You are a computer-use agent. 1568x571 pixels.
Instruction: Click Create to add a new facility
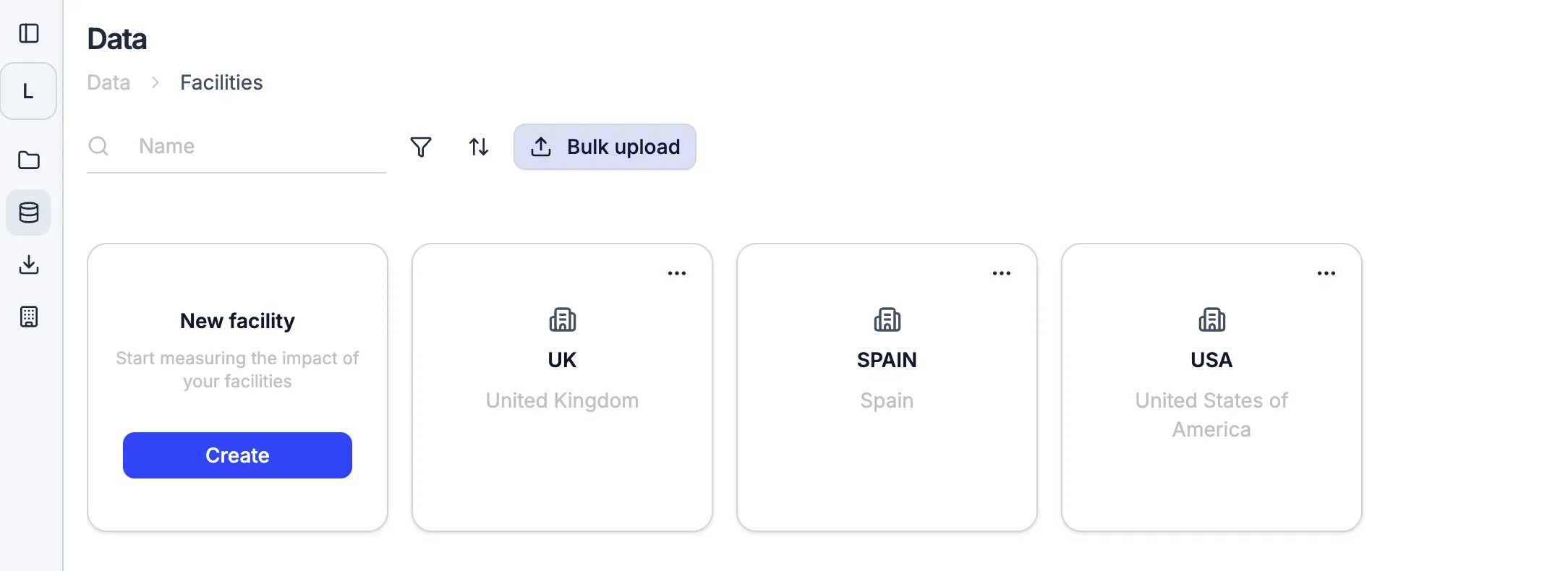[x=237, y=455]
